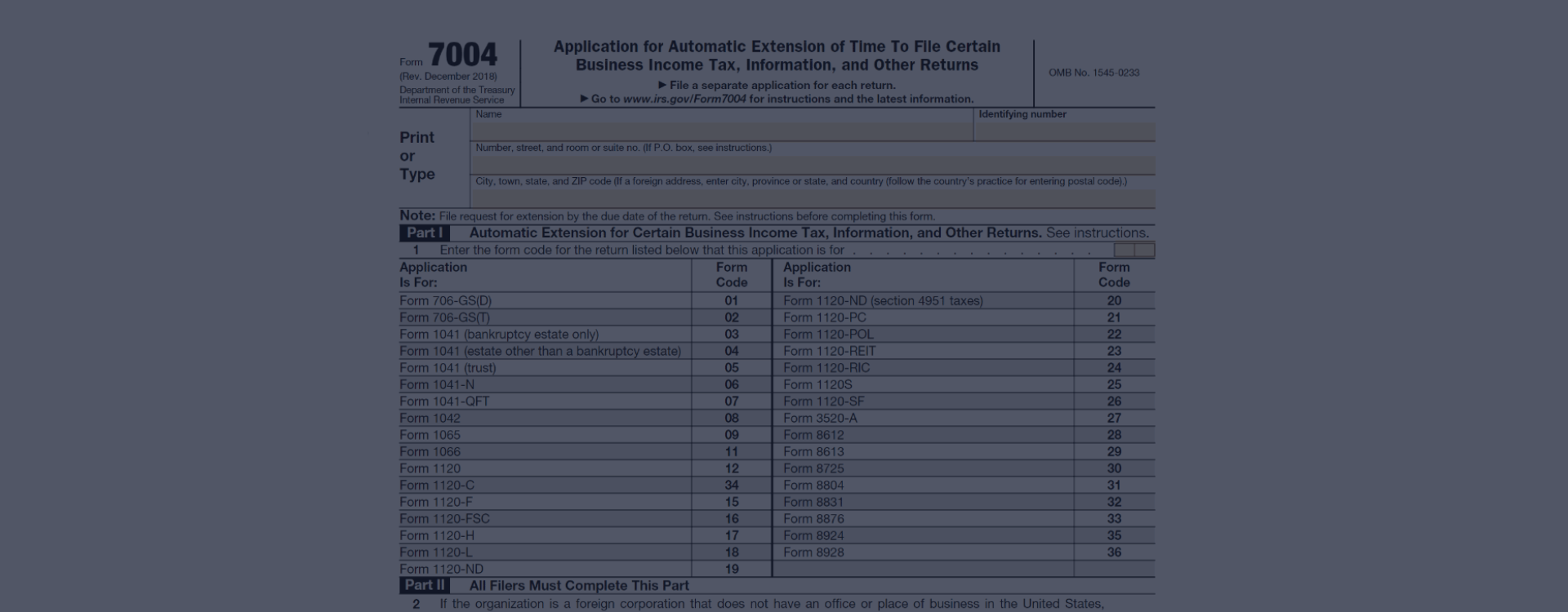Click the Form 7004 title number
The image size is (1568, 612).
click(462, 55)
